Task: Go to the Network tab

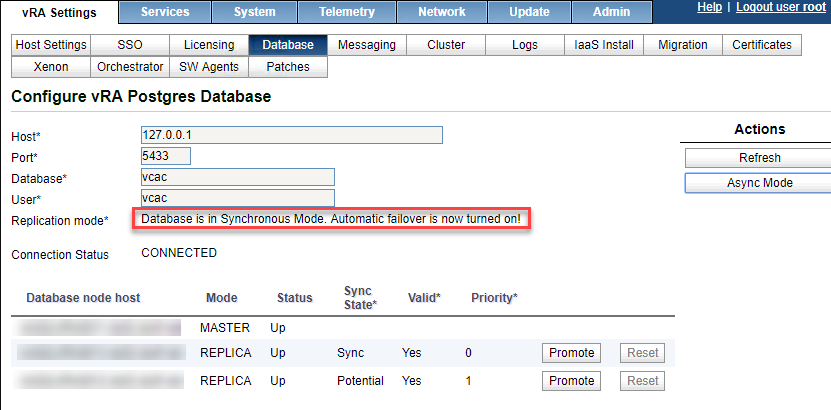Action: pyautogui.click(x=442, y=12)
